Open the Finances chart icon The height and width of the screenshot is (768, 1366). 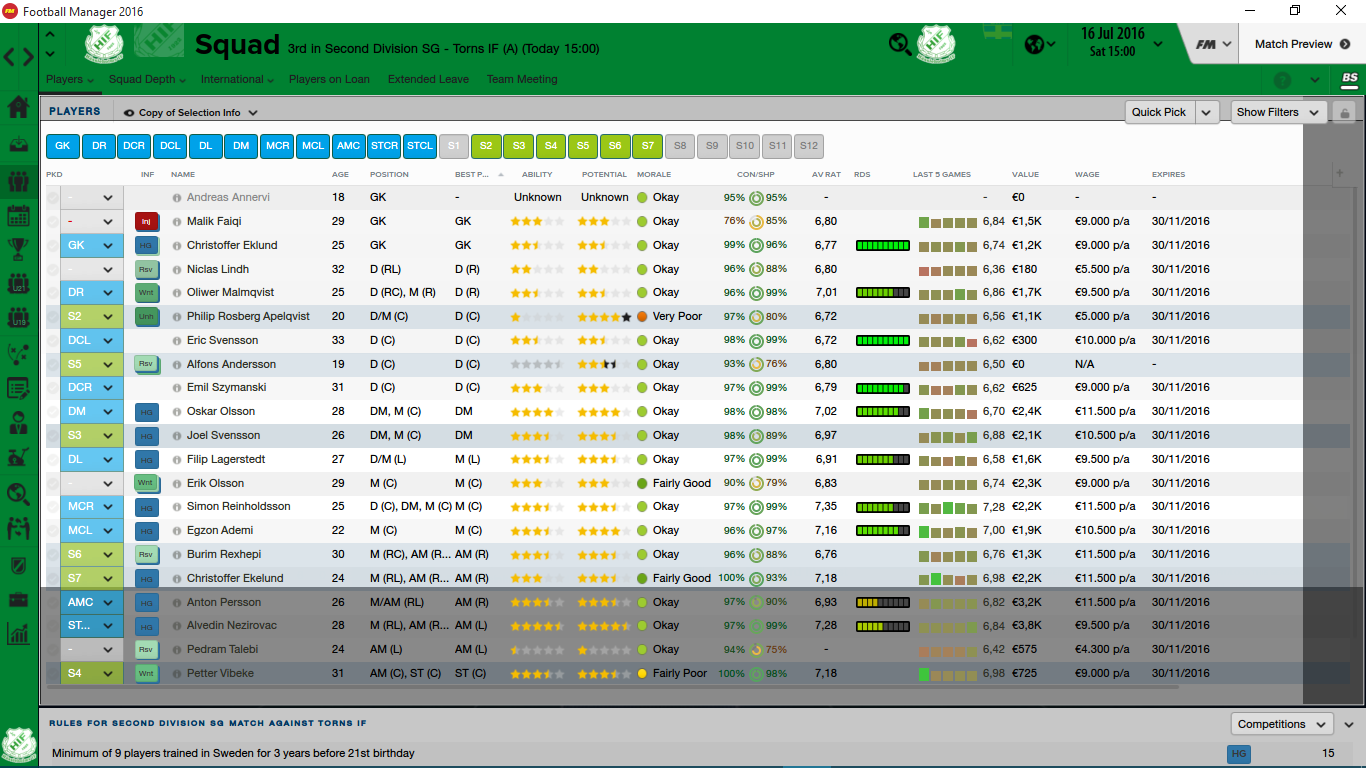coord(18,634)
